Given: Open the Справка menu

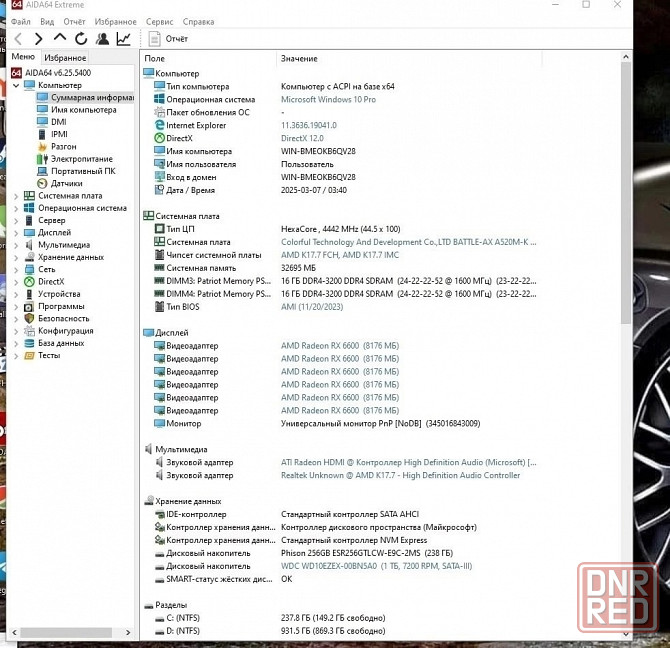Looking at the screenshot, I should (x=198, y=21).
